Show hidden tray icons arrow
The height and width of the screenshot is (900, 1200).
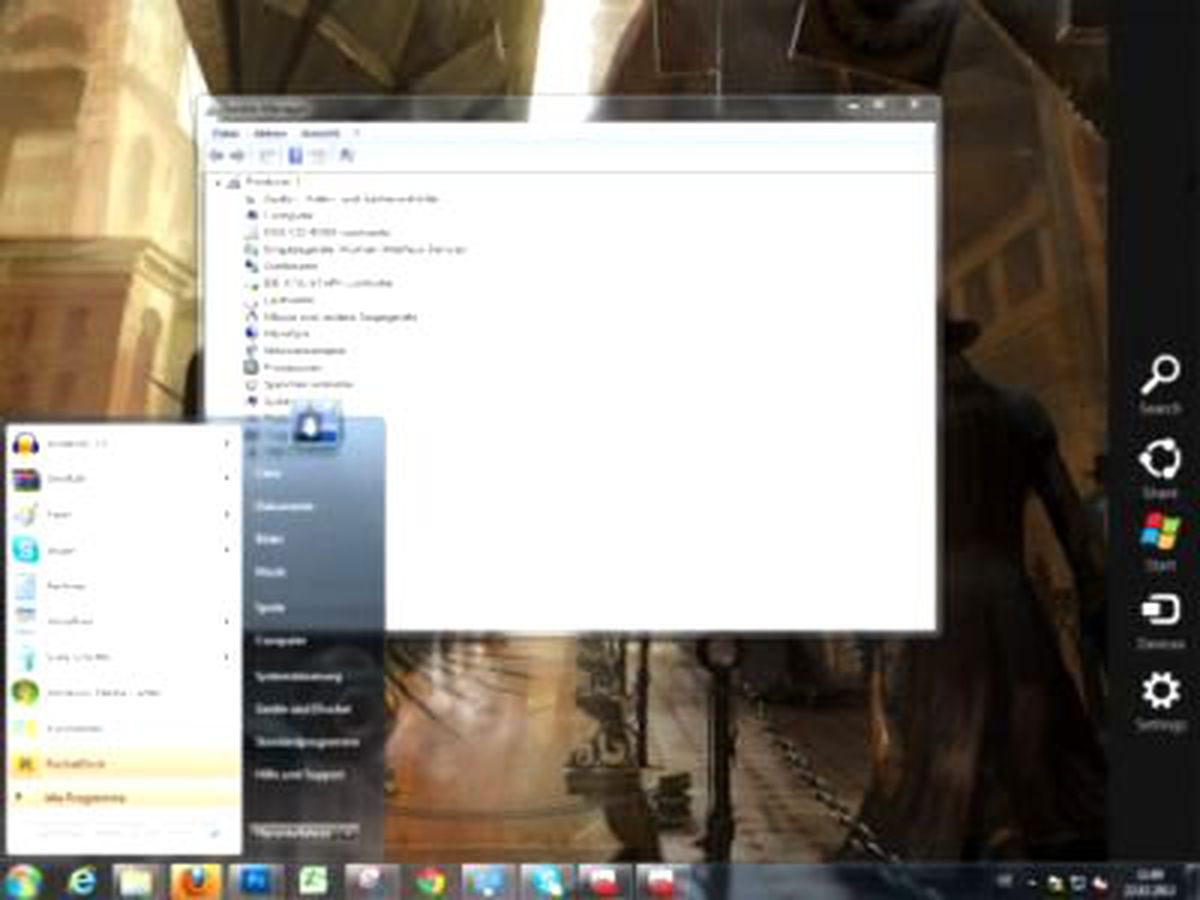coord(1033,881)
